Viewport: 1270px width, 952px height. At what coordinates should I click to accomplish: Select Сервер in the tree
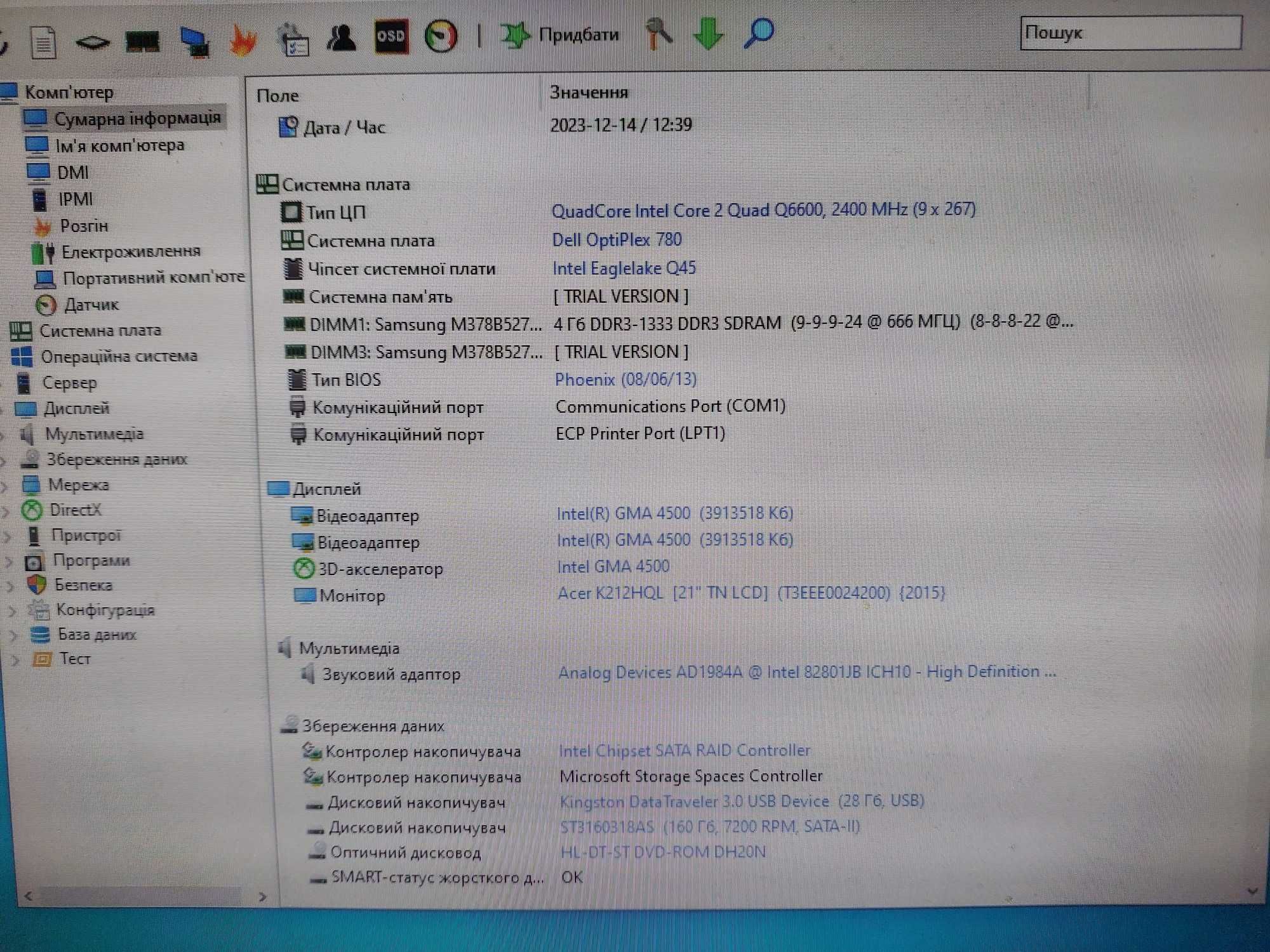coord(70,383)
